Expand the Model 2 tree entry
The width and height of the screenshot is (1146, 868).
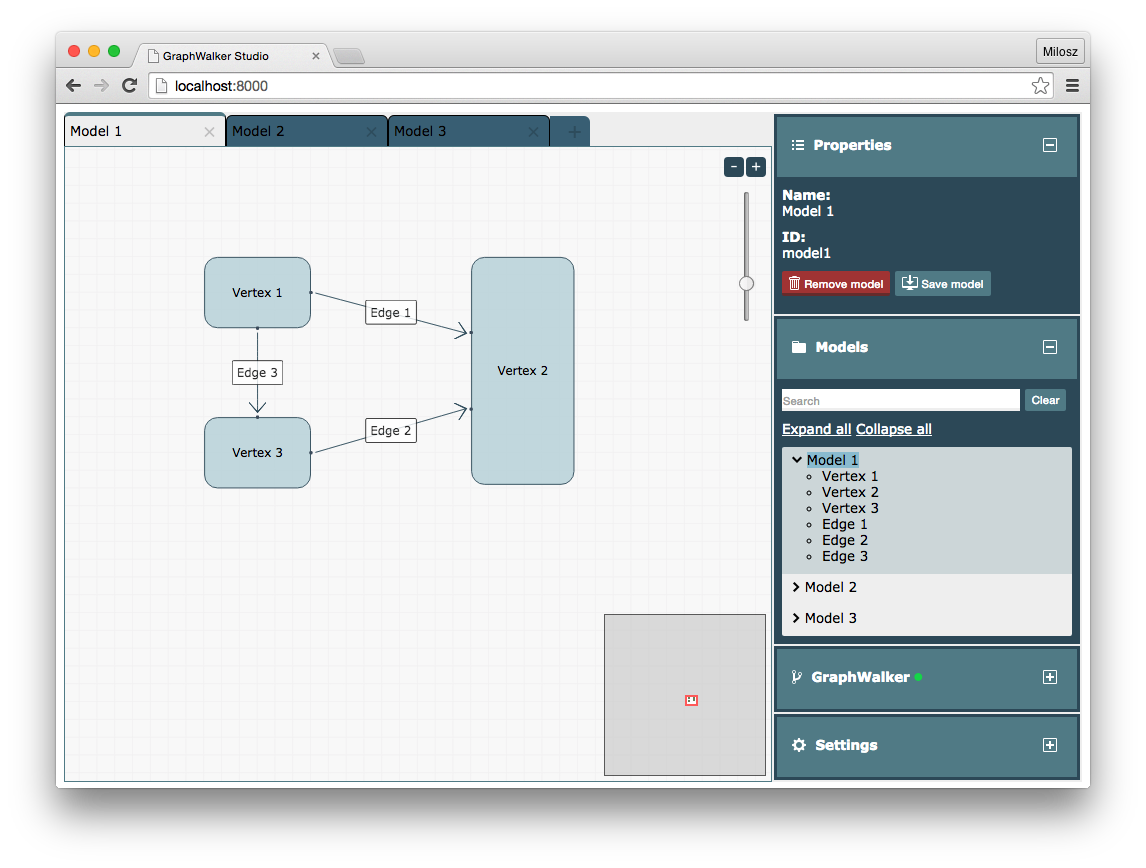coord(796,587)
